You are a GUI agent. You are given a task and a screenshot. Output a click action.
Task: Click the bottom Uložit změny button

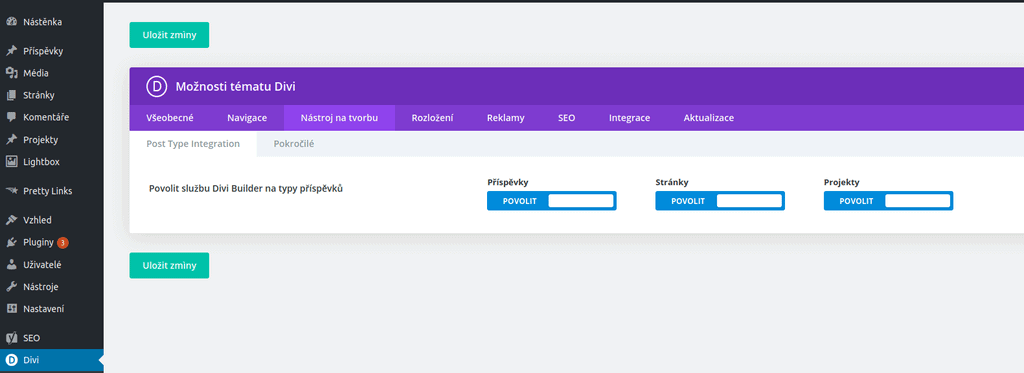(x=169, y=265)
